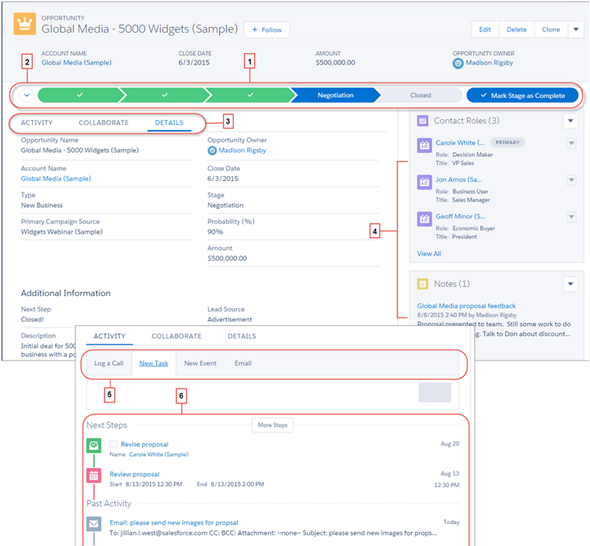The image size is (590, 546).
Task: Click Jon Amos's contact icon
Action: point(424,182)
